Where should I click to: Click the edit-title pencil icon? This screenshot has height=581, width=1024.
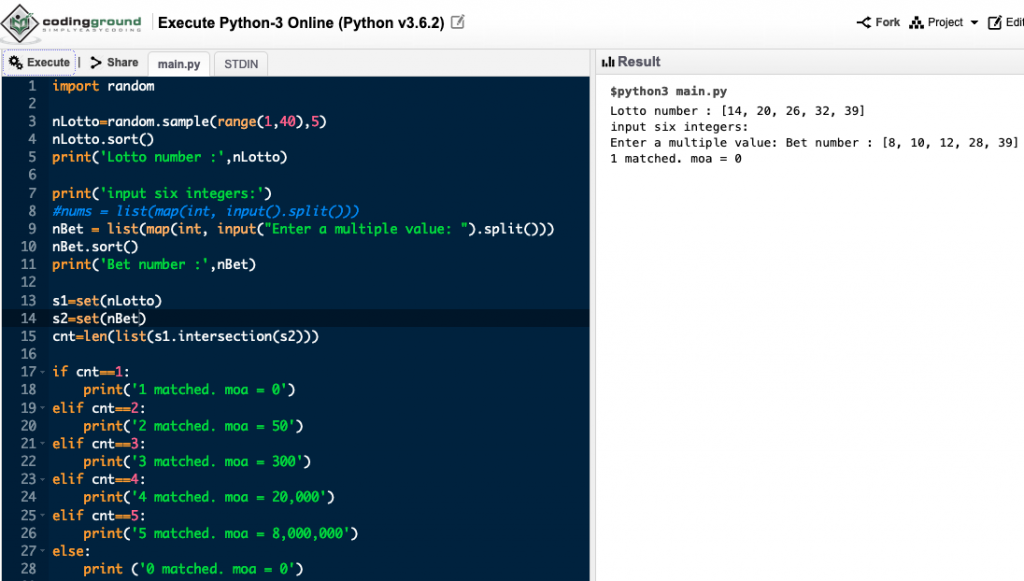(x=458, y=22)
